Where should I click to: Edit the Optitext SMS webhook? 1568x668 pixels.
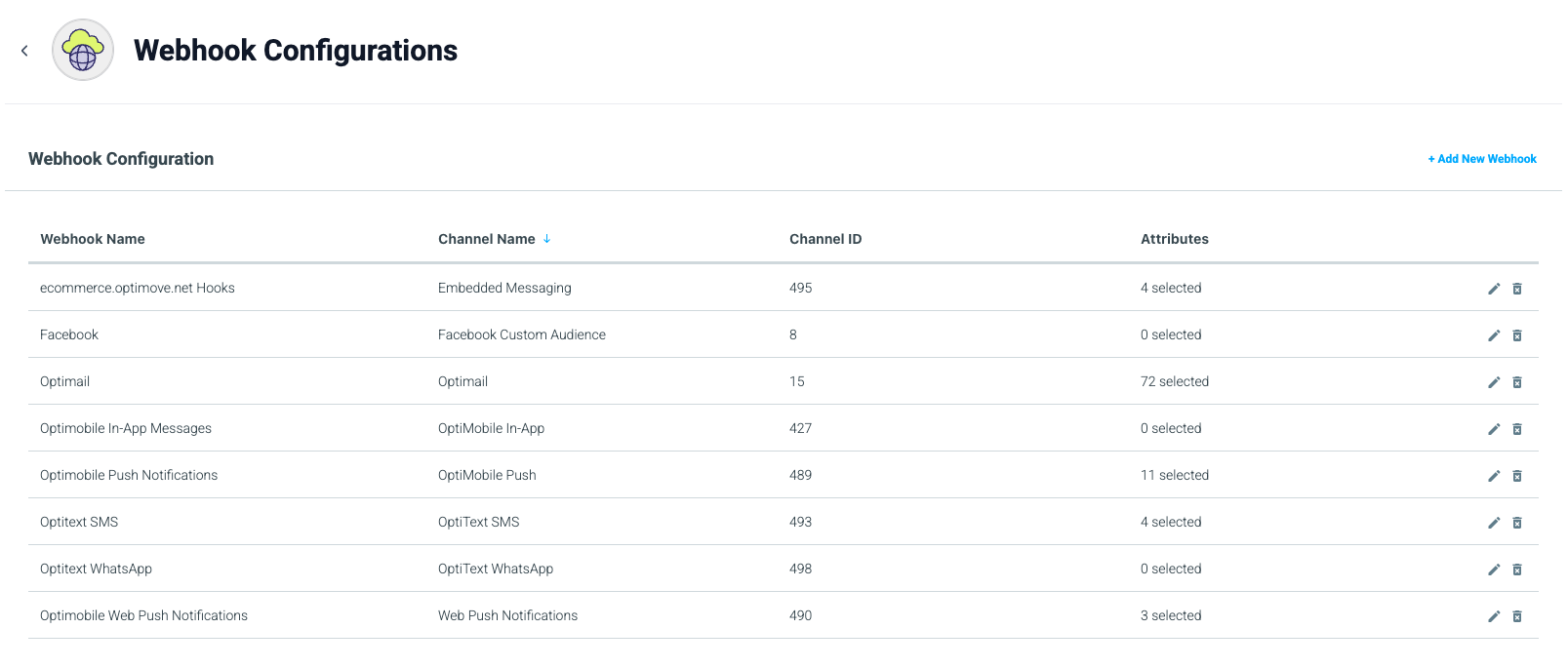[x=1494, y=523]
